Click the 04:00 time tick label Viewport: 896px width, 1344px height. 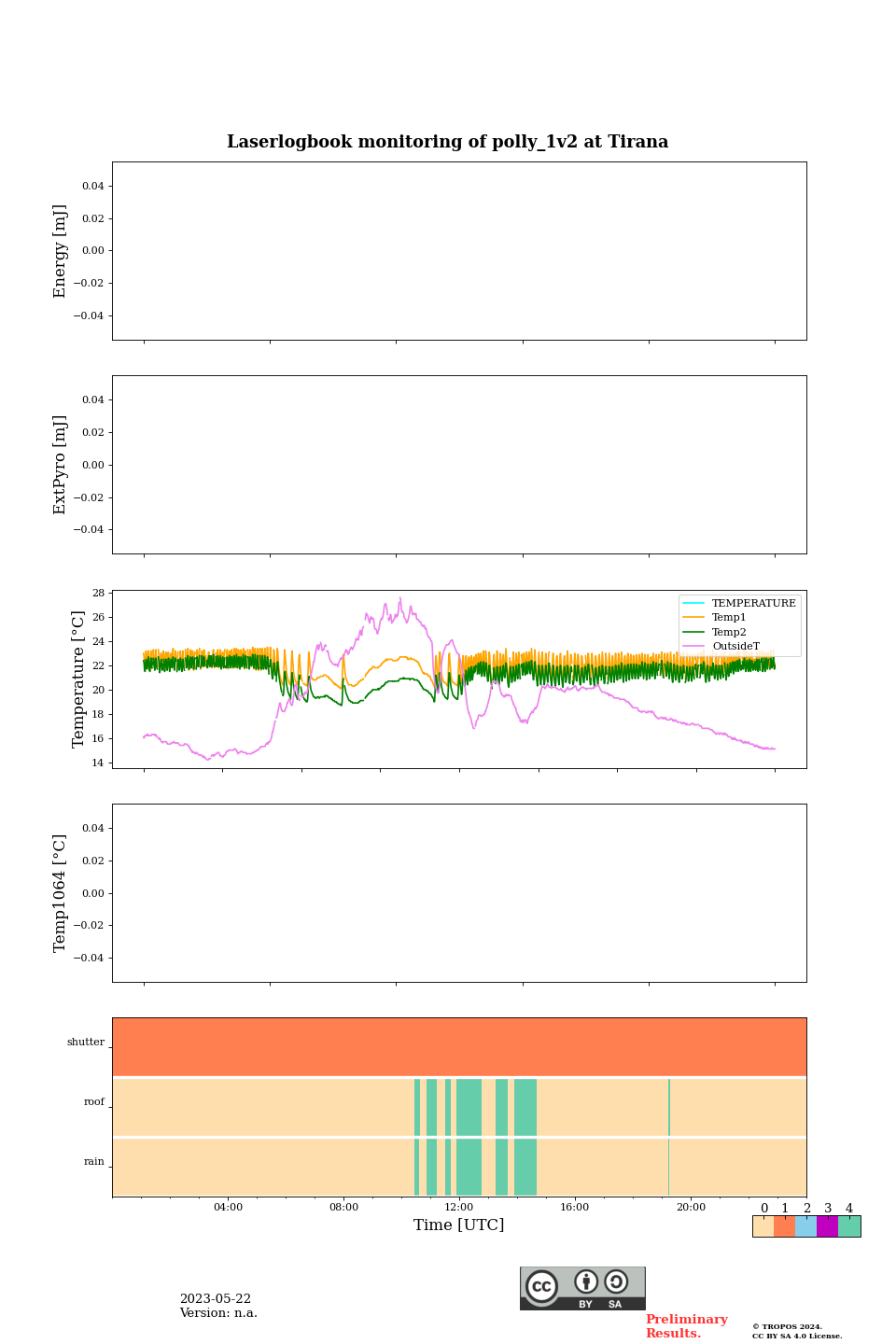228,1208
